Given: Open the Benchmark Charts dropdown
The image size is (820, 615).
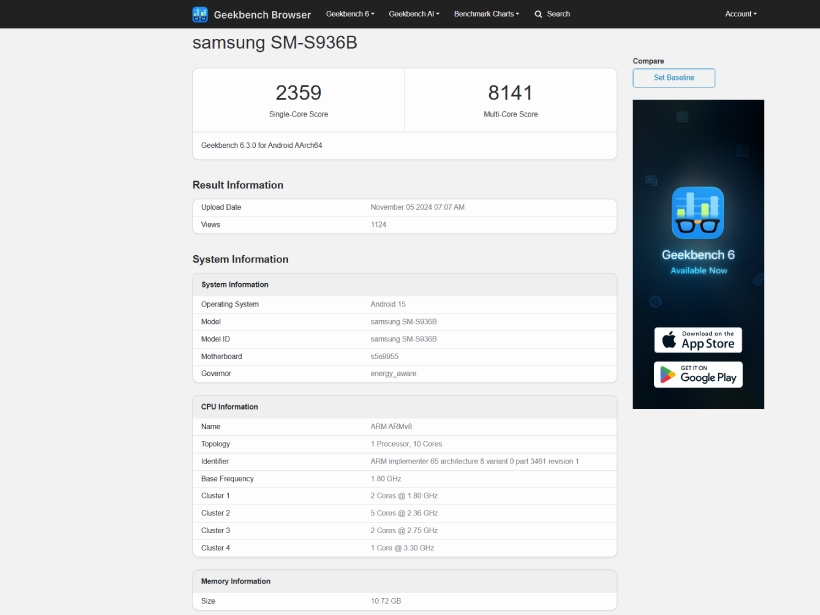Looking at the screenshot, I should (x=486, y=14).
